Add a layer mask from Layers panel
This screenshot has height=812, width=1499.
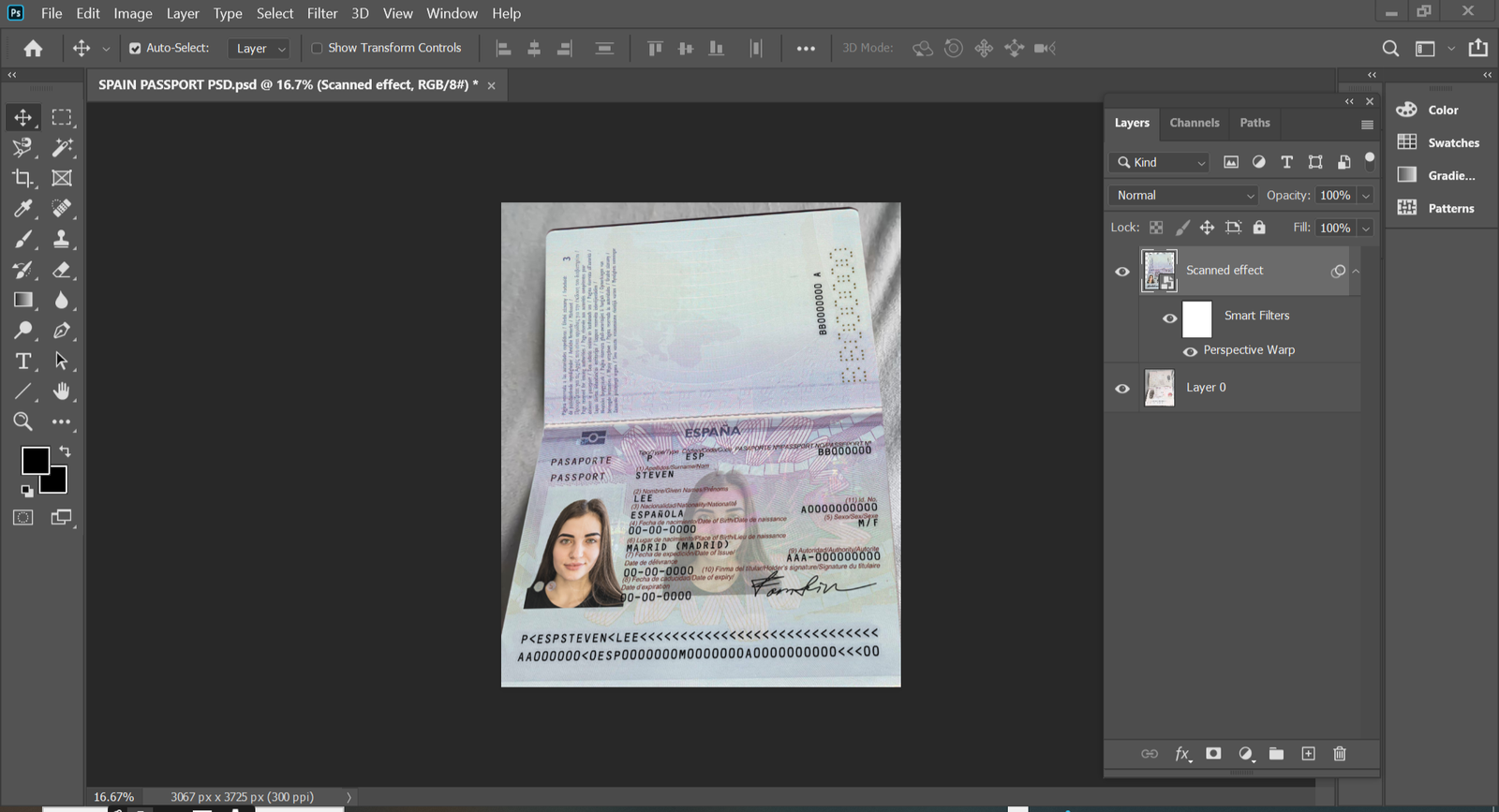(x=1213, y=754)
